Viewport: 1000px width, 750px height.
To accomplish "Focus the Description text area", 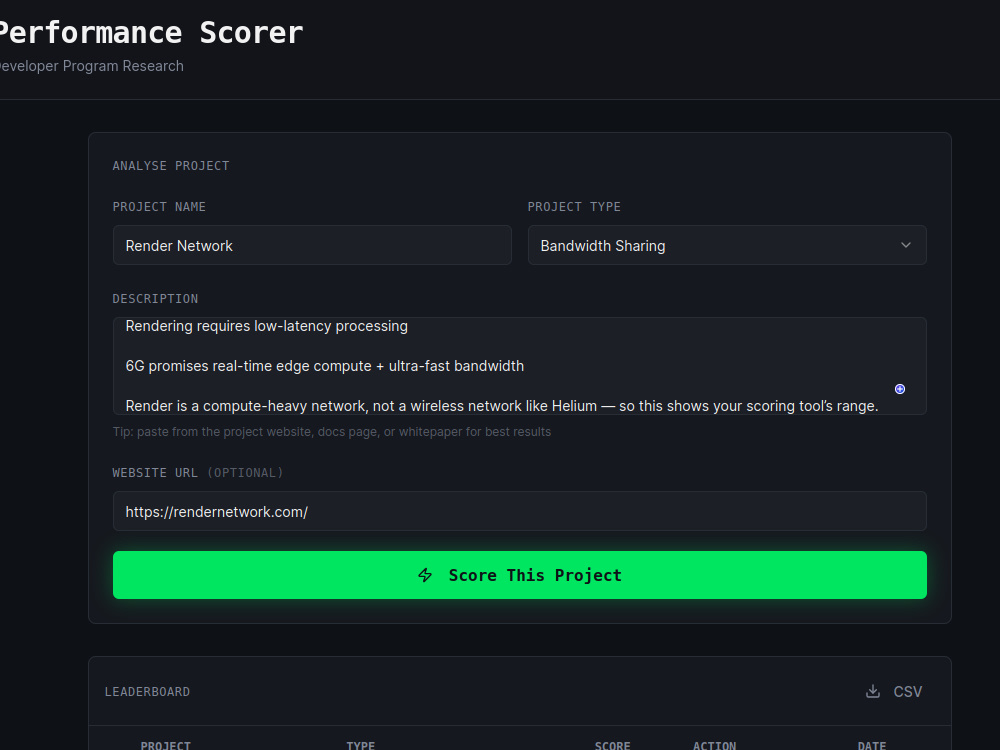I will (x=520, y=366).
